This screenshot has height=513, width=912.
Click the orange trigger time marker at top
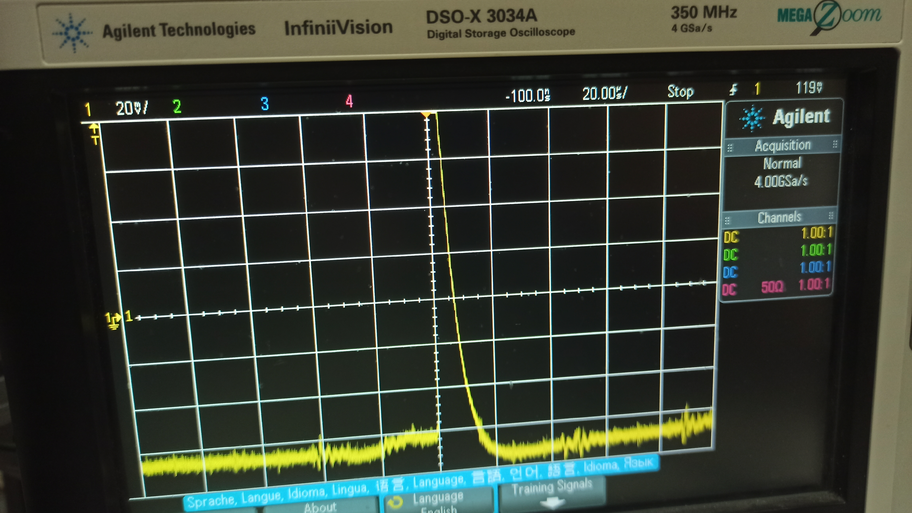[x=427, y=115]
